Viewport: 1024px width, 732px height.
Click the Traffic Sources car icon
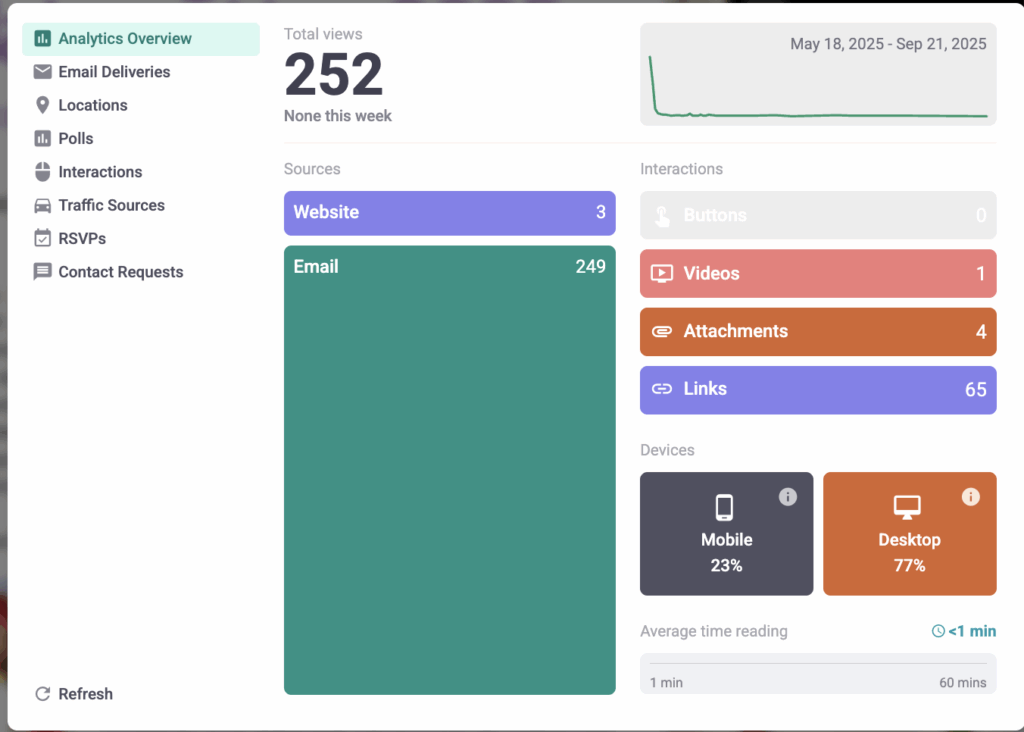pos(42,205)
